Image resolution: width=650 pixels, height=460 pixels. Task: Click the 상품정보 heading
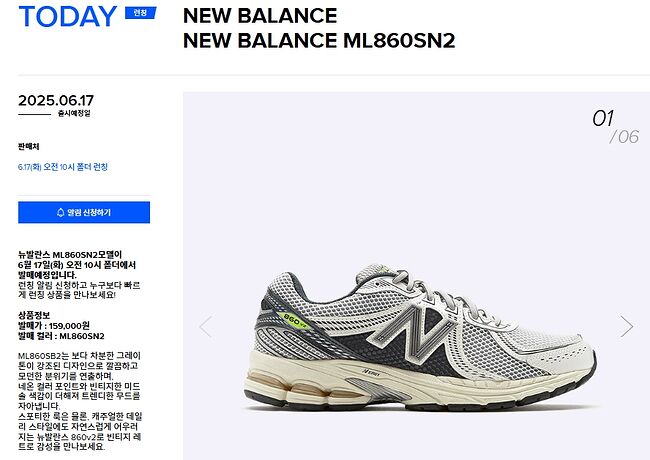tap(34, 315)
